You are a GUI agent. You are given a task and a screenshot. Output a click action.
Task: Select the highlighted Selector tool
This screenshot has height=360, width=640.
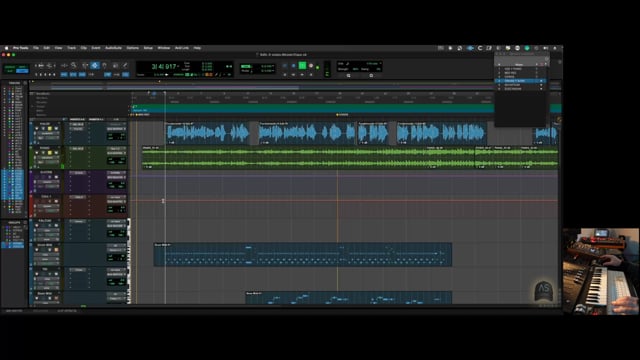[x=95, y=65]
